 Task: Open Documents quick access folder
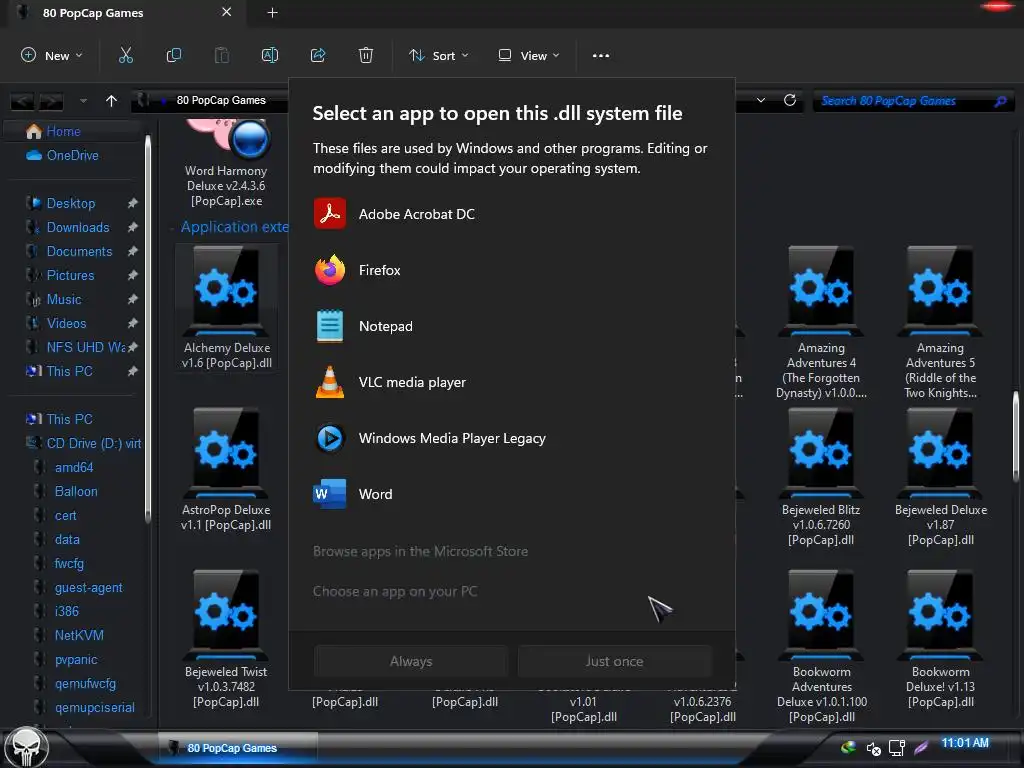click(79, 251)
